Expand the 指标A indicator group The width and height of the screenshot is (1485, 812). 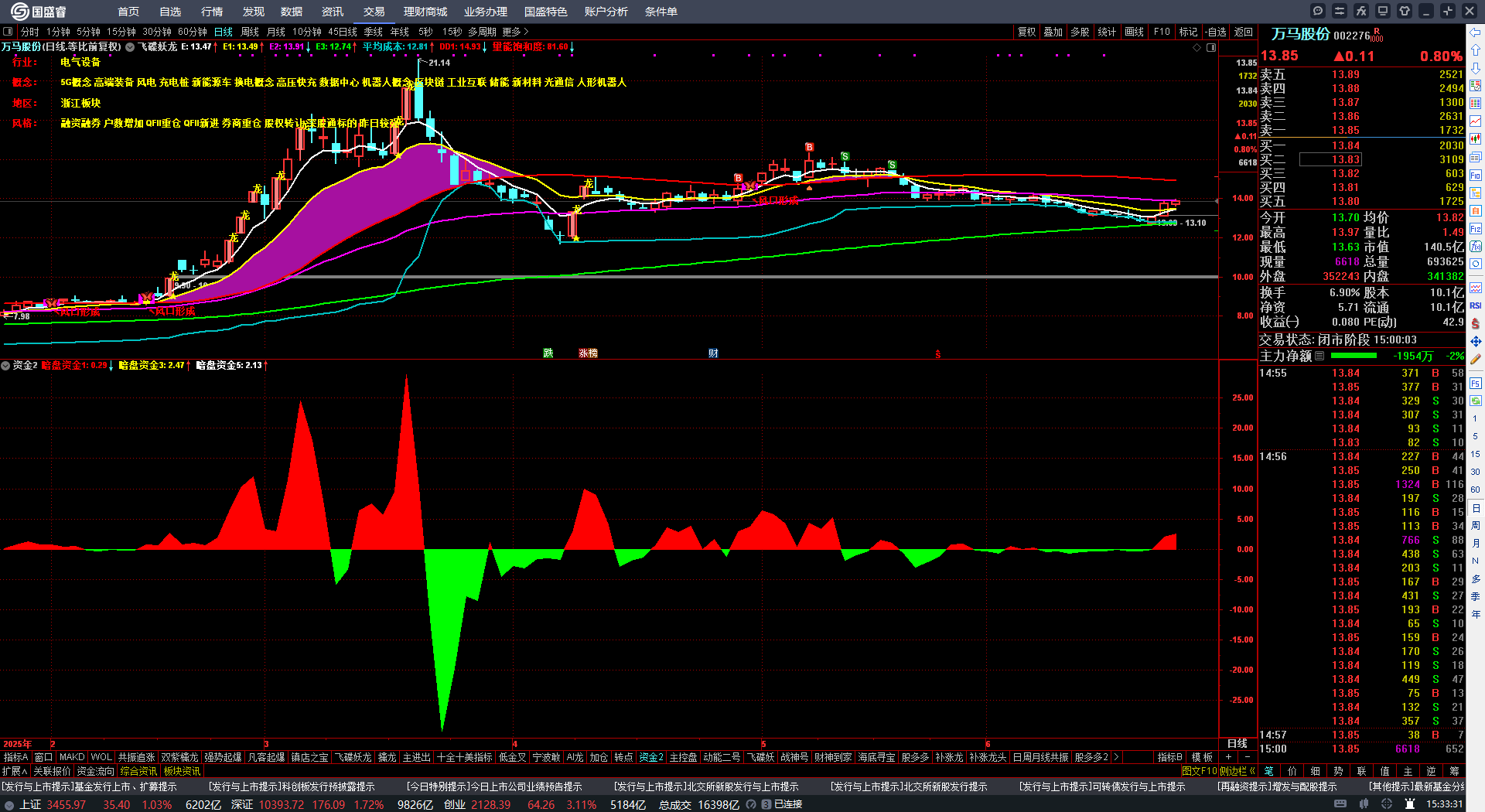(x=15, y=757)
